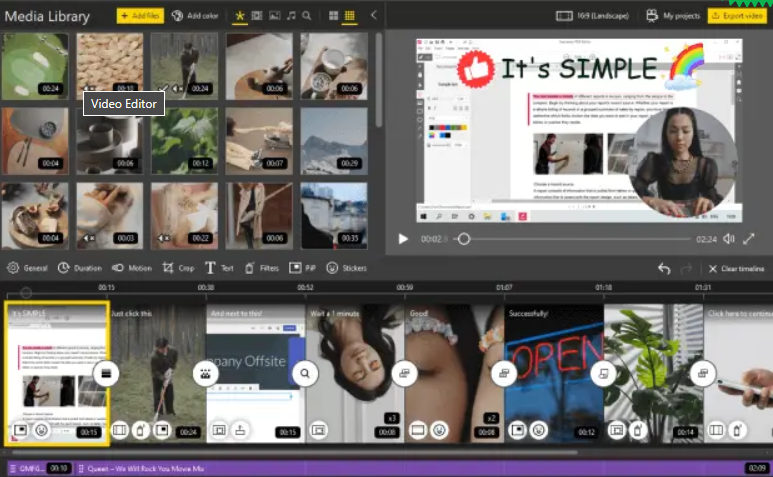Click Clear timeline

pyautogui.click(x=737, y=269)
